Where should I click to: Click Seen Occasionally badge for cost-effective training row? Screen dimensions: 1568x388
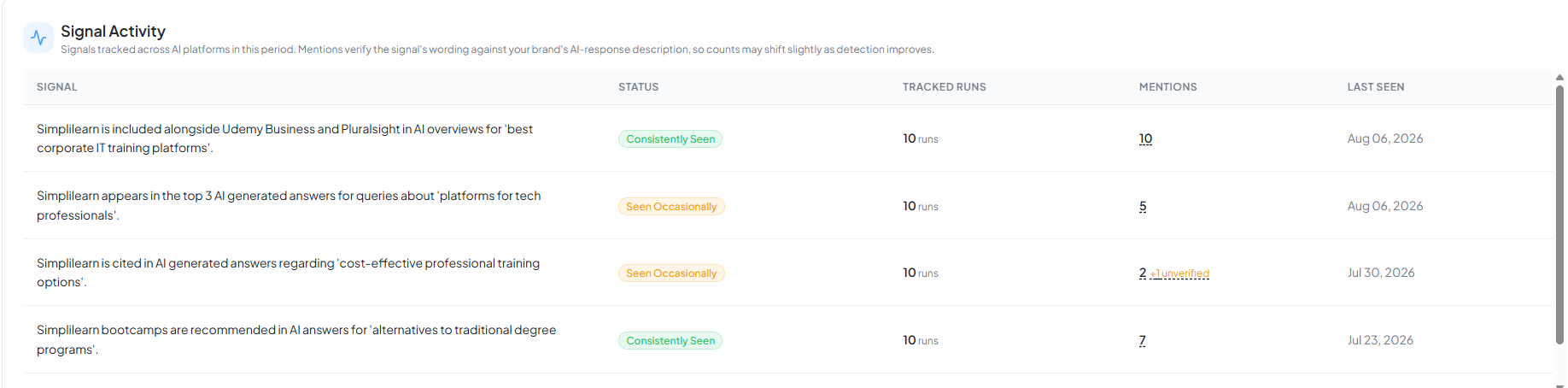click(x=671, y=273)
